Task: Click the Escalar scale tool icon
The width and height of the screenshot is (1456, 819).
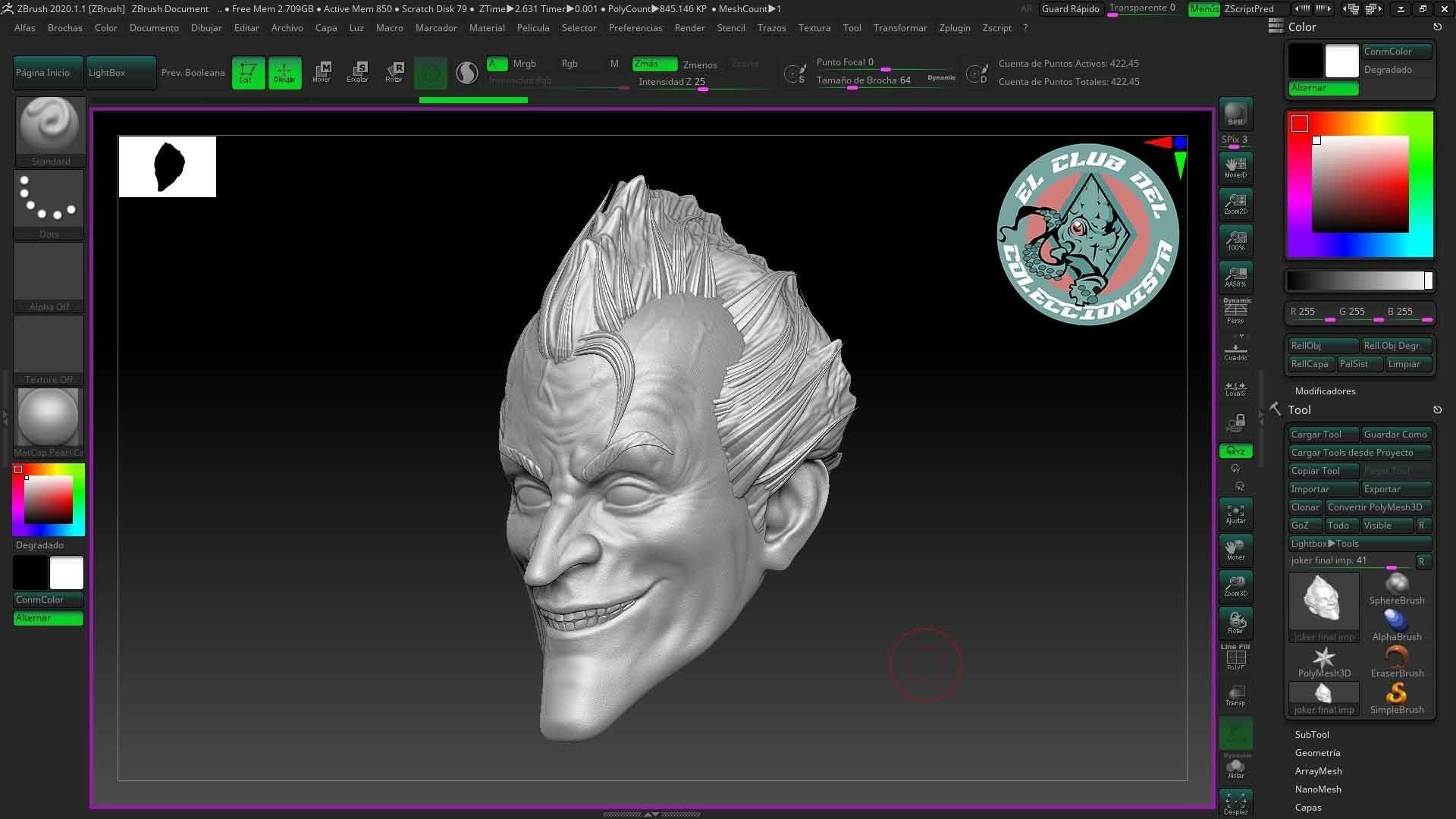Action: tap(358, 72)
